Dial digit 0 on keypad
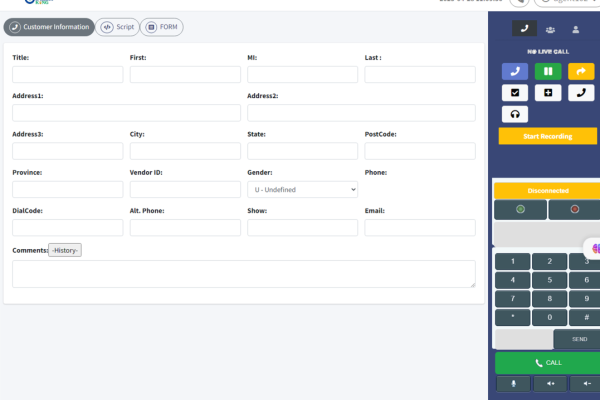 (x=549, y=318)
